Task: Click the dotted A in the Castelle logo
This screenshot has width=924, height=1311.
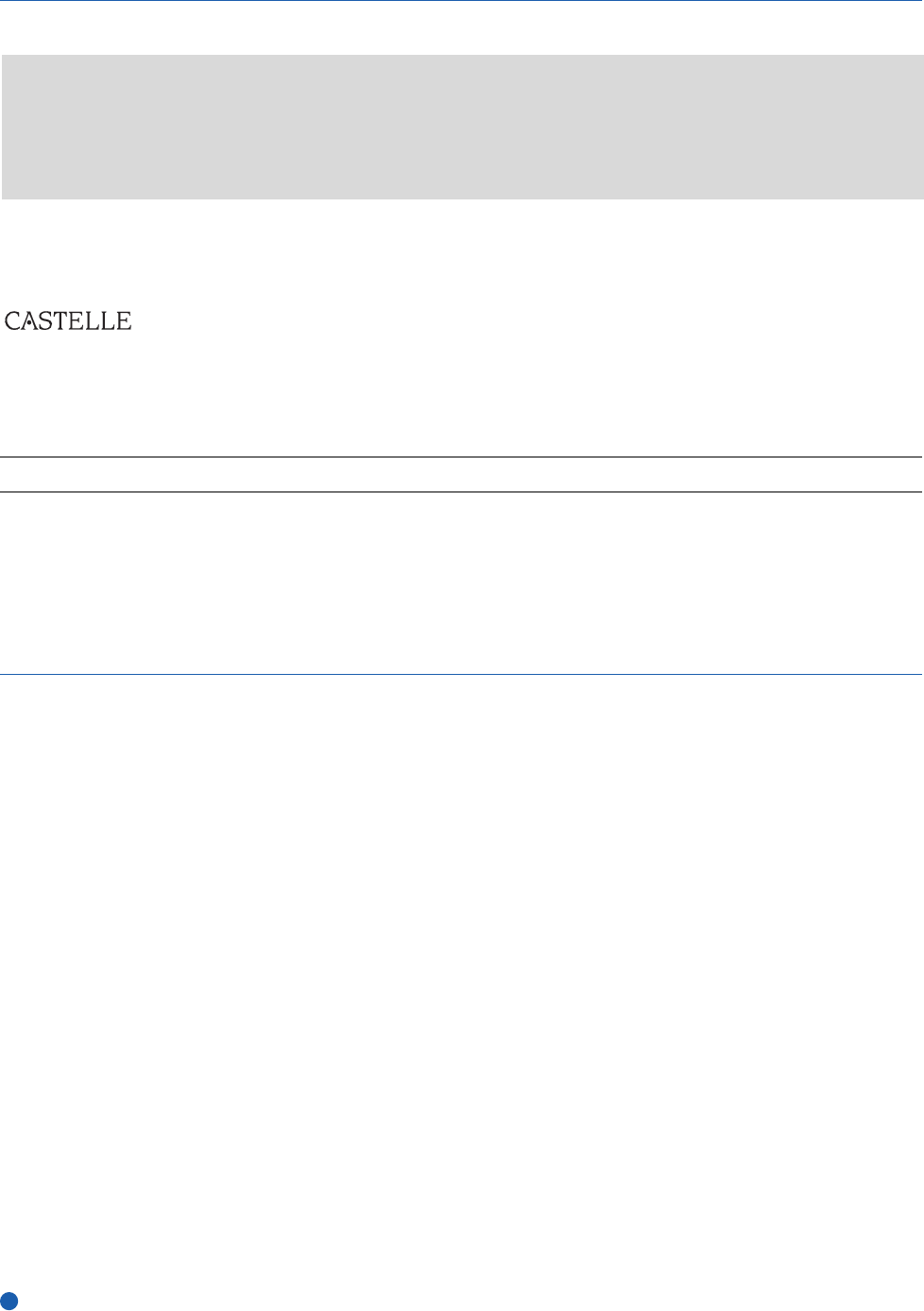Action: pos(30,321)
